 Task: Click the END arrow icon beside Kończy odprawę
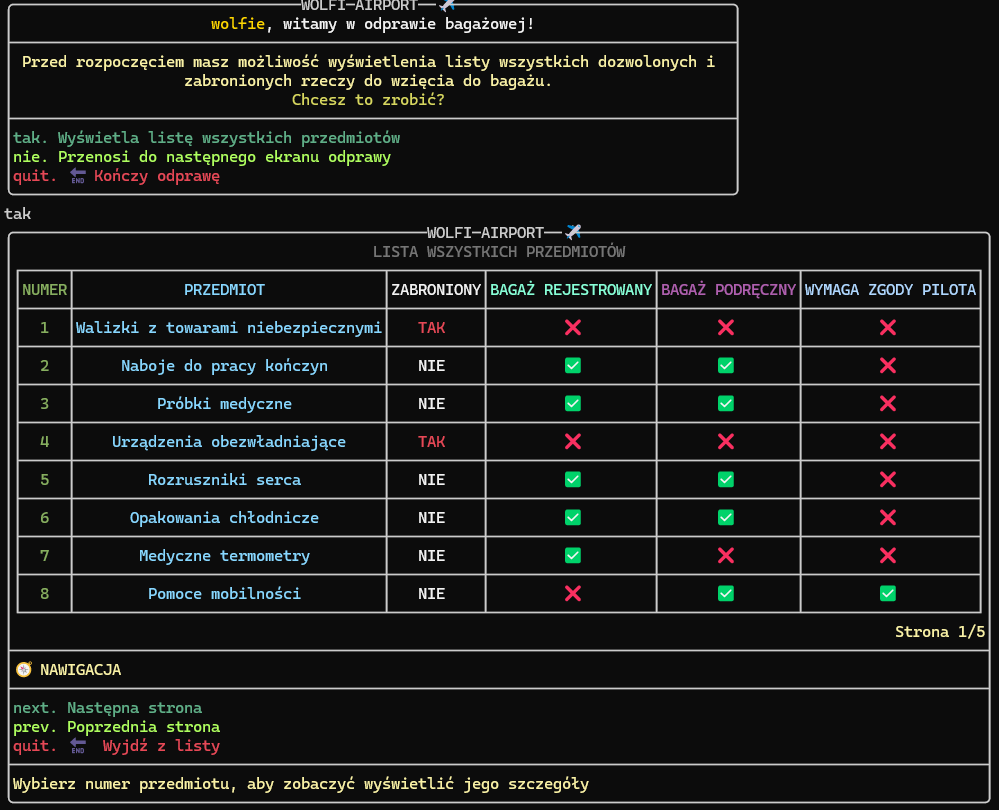pos(78,176)
